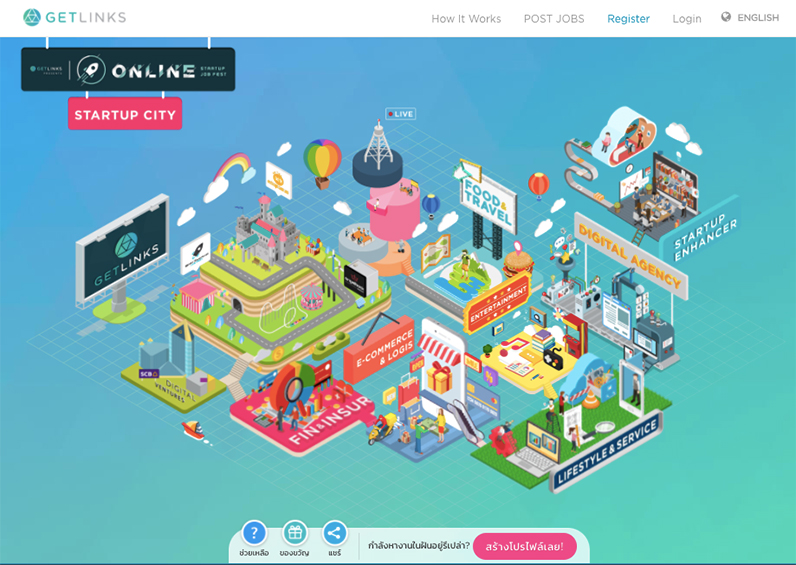This screenshot has width=796, height=565.
Task: Click the rainbow-striped hot air balloon
Action: [x=322, y=161]
